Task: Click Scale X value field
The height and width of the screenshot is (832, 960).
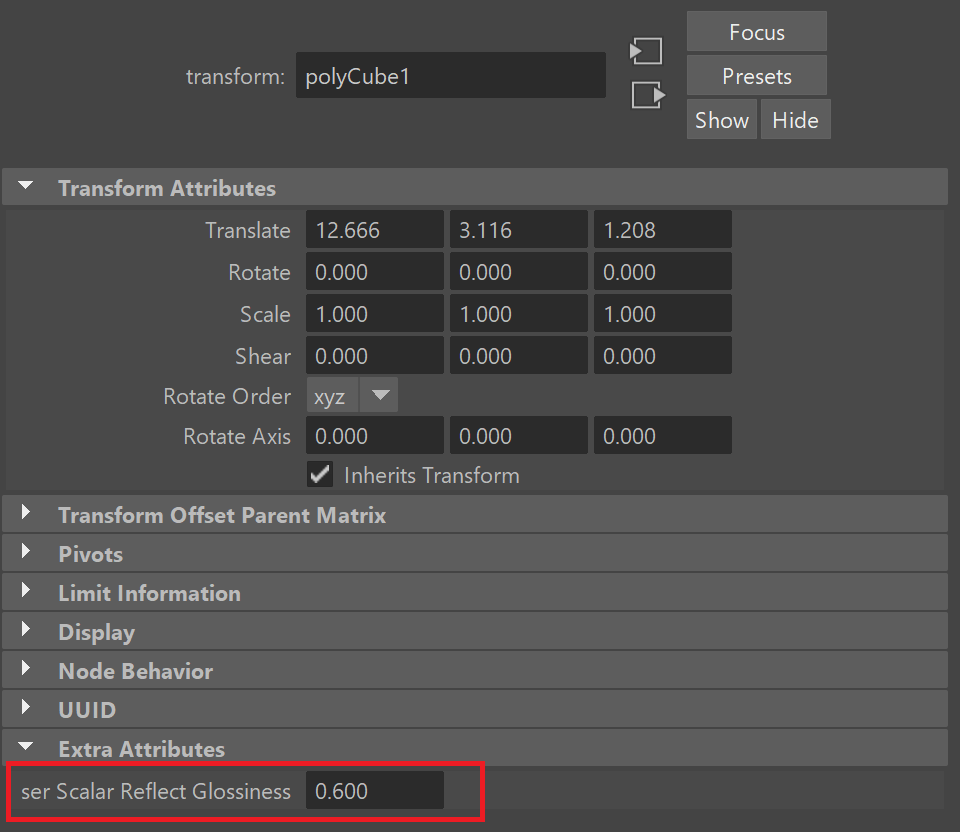Action: [x=375, y=314]
